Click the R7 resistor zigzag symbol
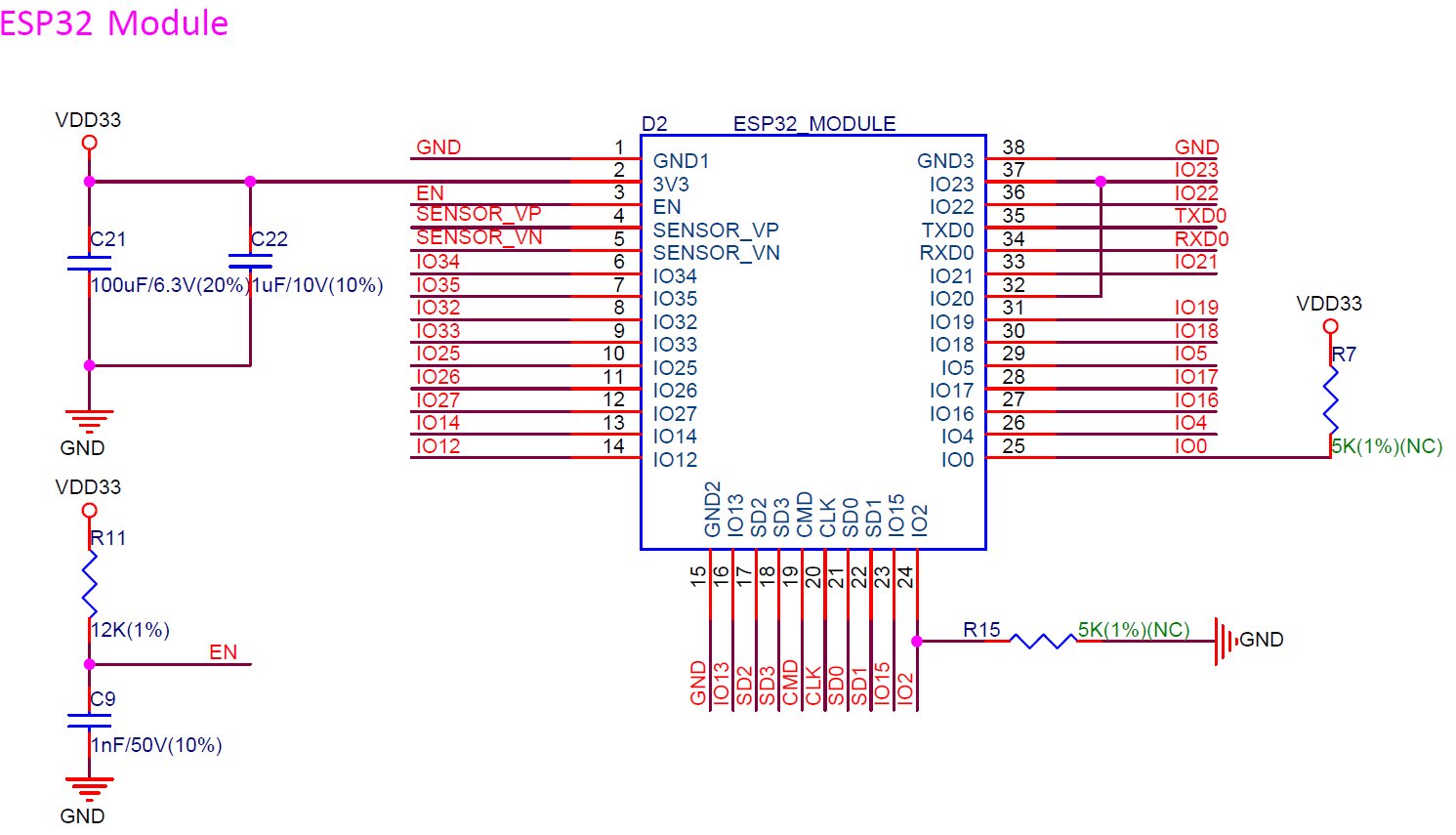The height and width of the screenshot is (835, 1456). [x=1330, y=400]
